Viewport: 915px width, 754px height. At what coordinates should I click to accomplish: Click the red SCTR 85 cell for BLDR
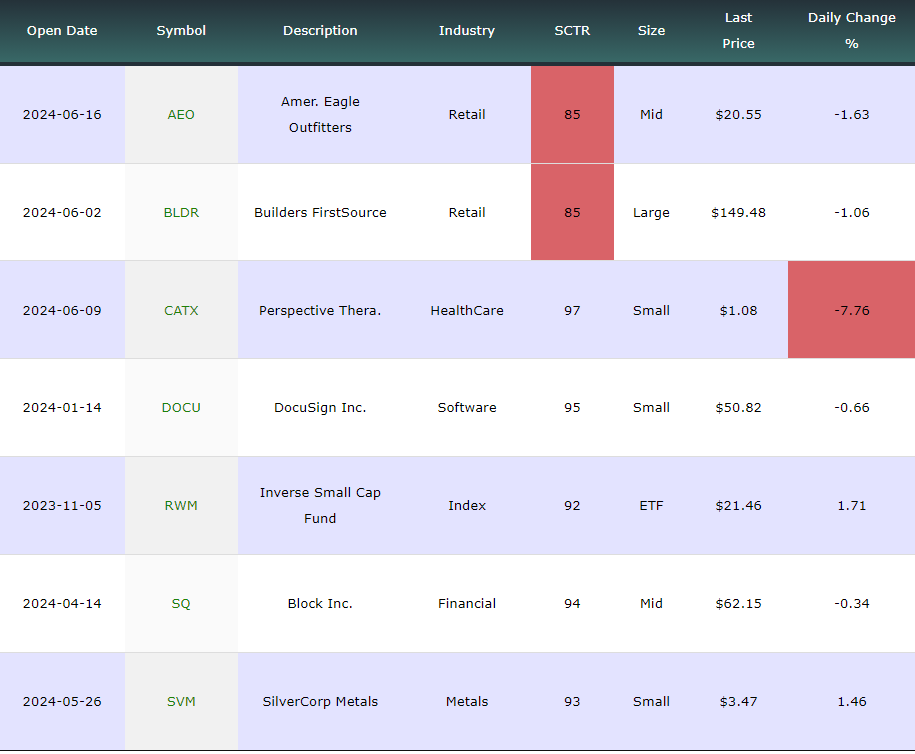click(x=572, y=212)
